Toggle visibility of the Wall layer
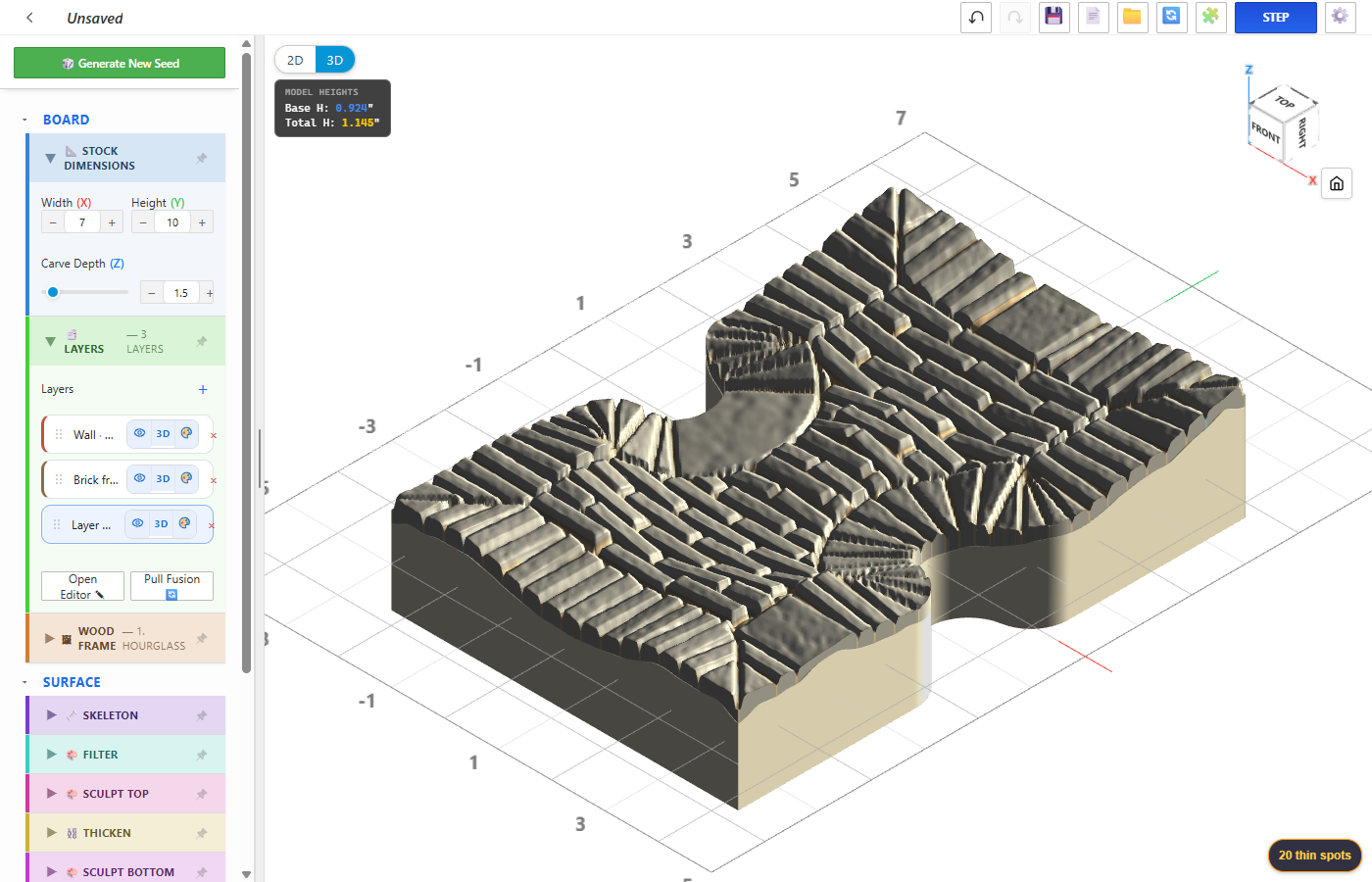 [140, 433]
